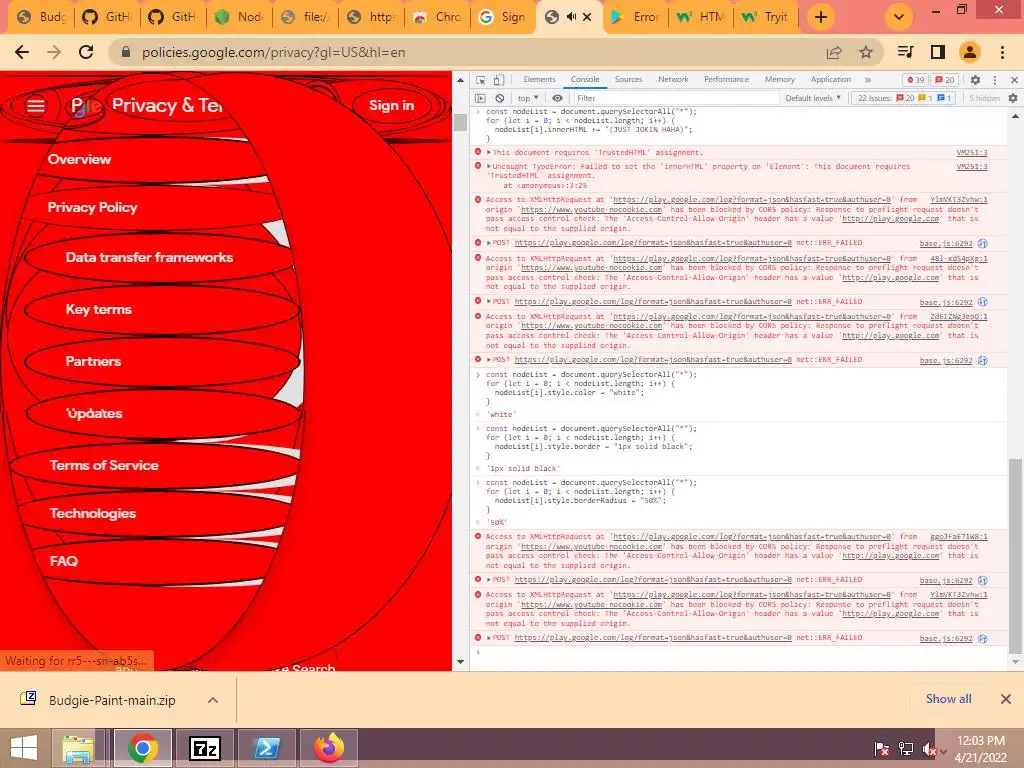
Task: Click the address bar URL
Action: (x=274, y=52)
